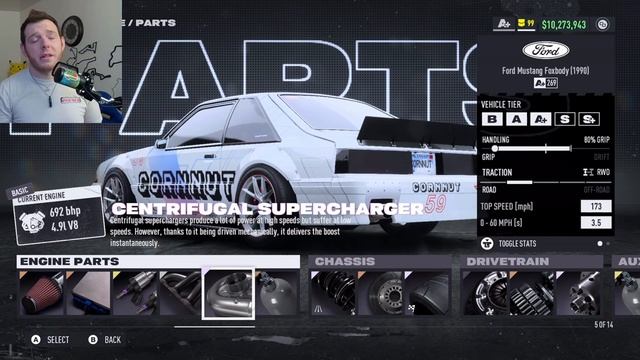Screen dimensions: 640x360
Task: Open the Engine Parts category header
Action: coord(158,262)
